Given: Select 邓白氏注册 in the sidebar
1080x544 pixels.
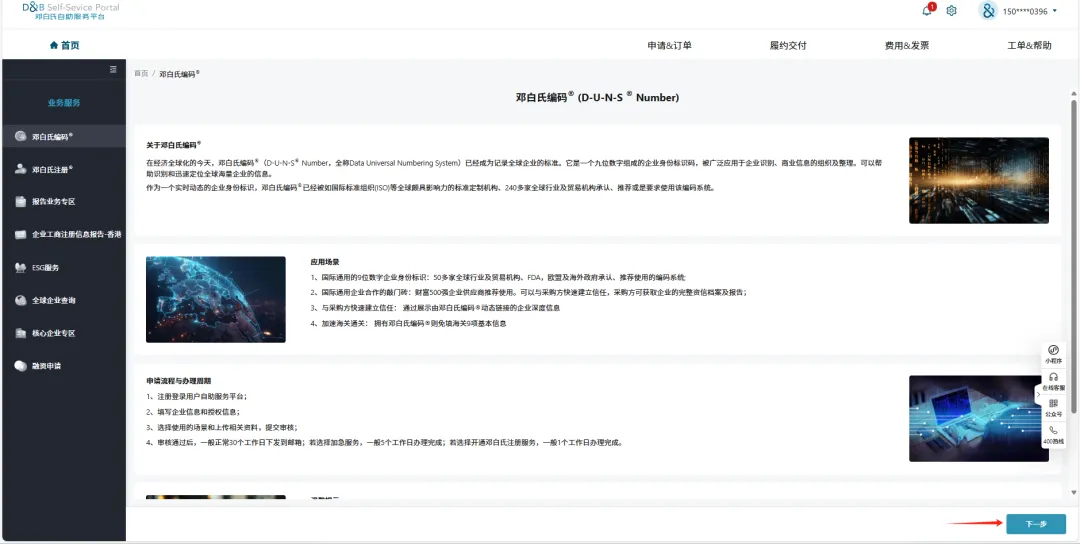Looking at the screenshot, I should tap(63, 169).
